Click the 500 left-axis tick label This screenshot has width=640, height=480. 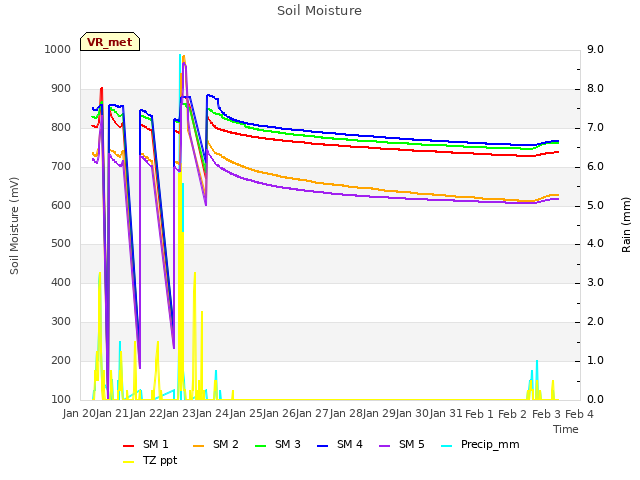(x=61, y=244)
